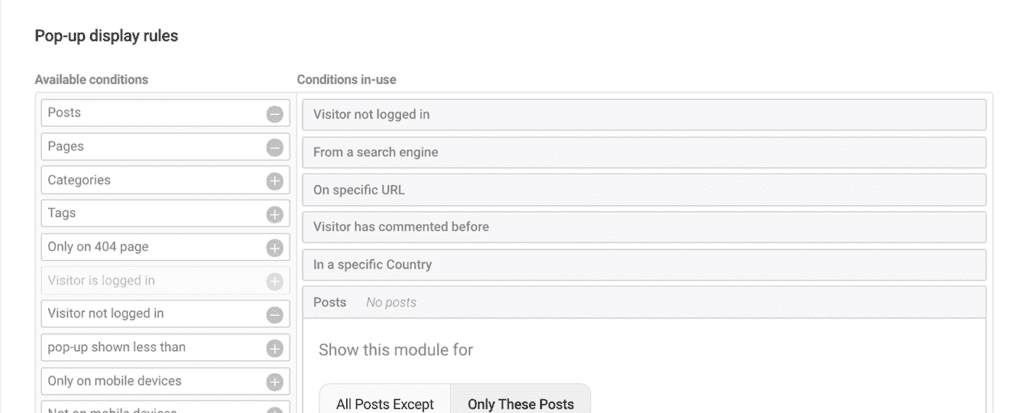Click the Categories available condition label
The image size is (1024, 413).
coord(80,181)
